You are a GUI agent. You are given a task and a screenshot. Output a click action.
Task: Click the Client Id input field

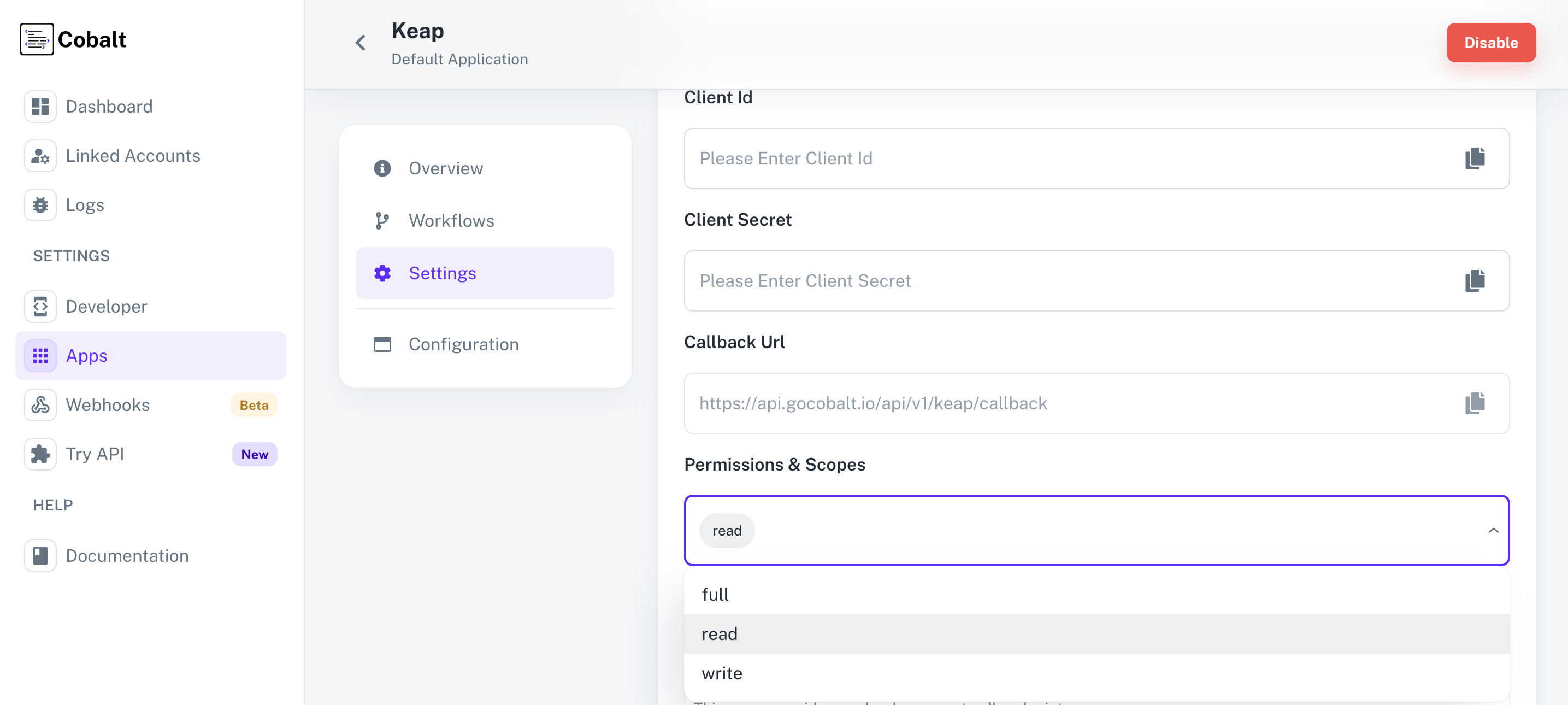(x=1035, y=158)
